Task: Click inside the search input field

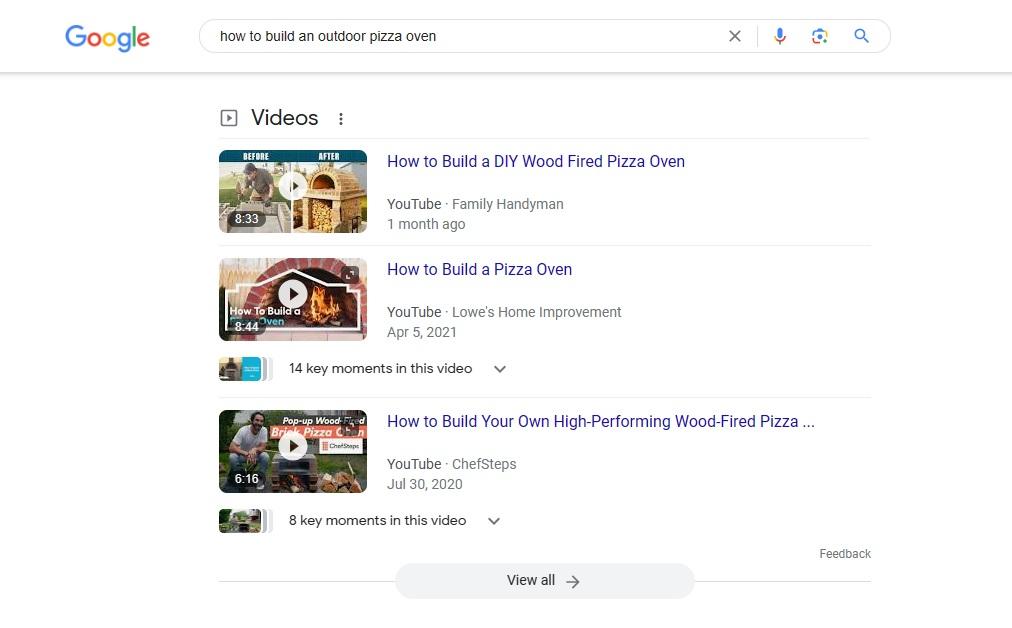Action: pos(460,36)
